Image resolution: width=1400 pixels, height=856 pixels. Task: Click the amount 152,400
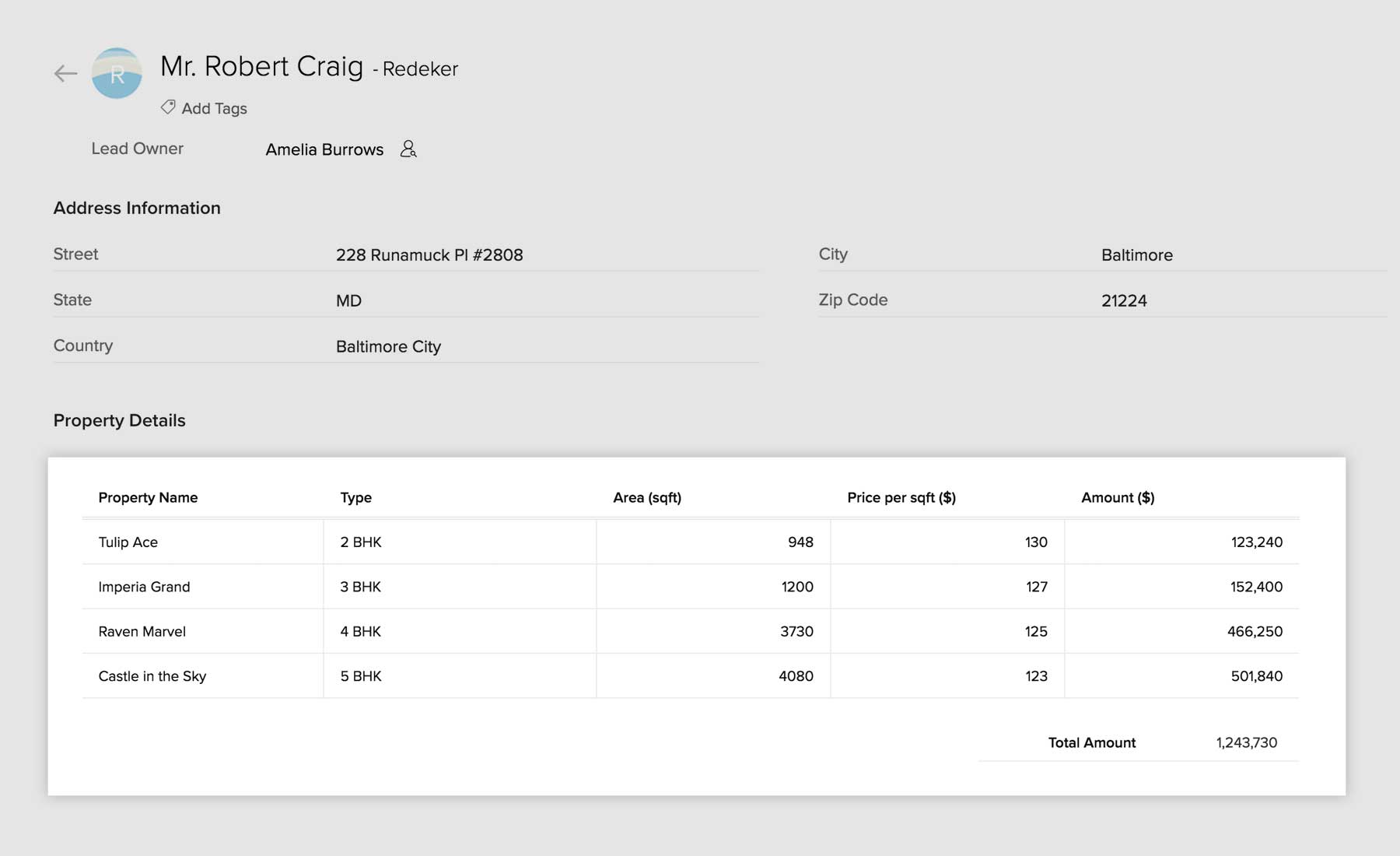pyautogui.click(x=1256, y=587)
